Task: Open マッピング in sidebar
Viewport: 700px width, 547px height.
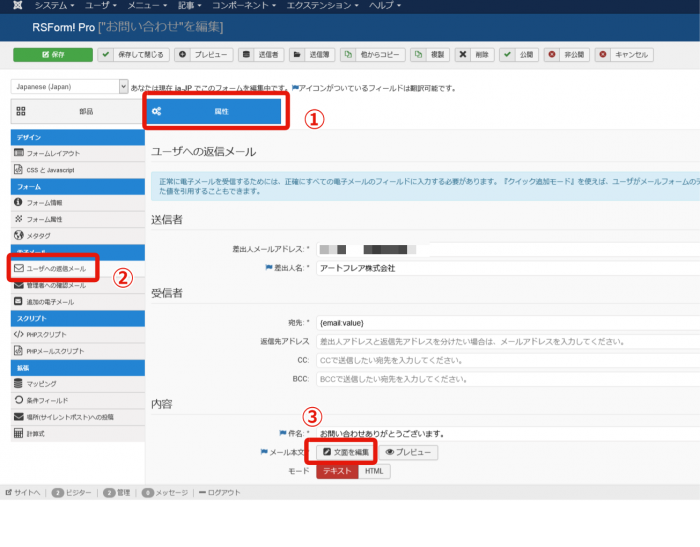Action: (78, 384)
